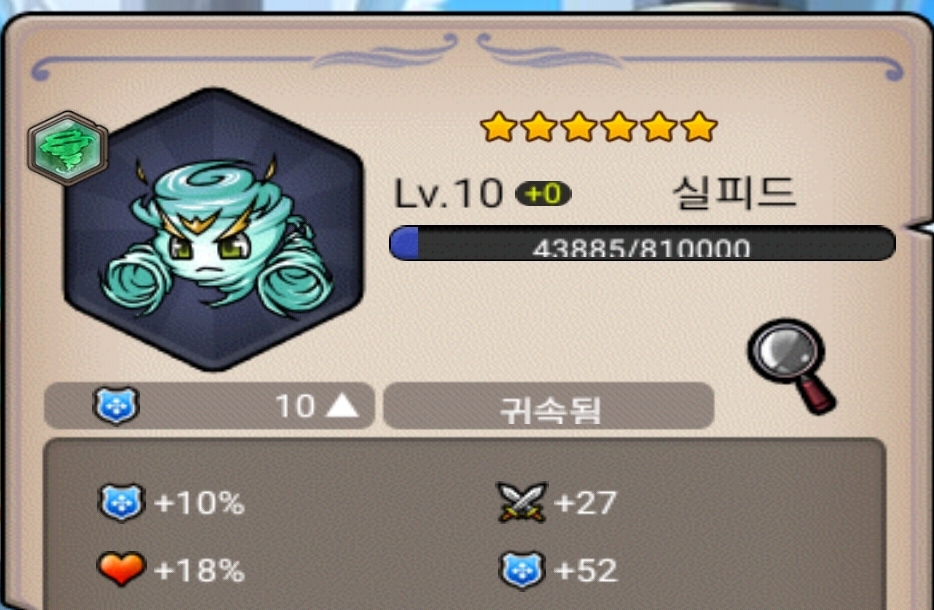Click the 귀속됨 bound status button

pos(549,406)
